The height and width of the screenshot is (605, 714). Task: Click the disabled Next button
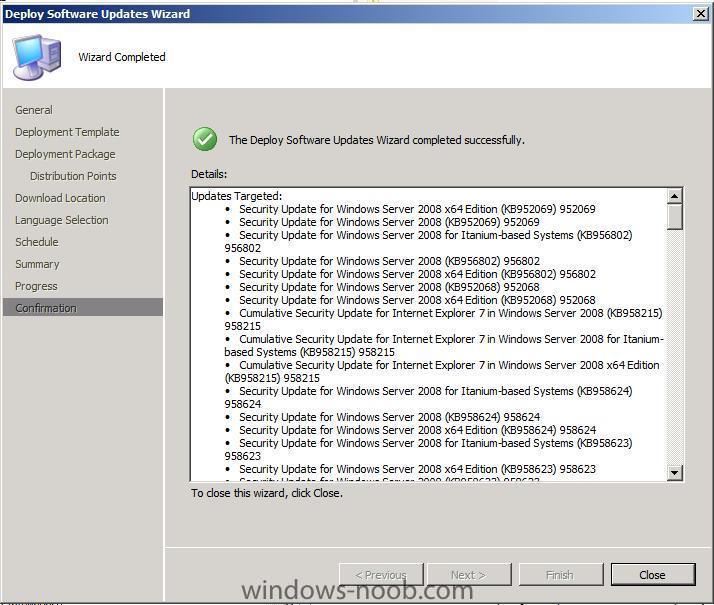click(x=469, y=575)
